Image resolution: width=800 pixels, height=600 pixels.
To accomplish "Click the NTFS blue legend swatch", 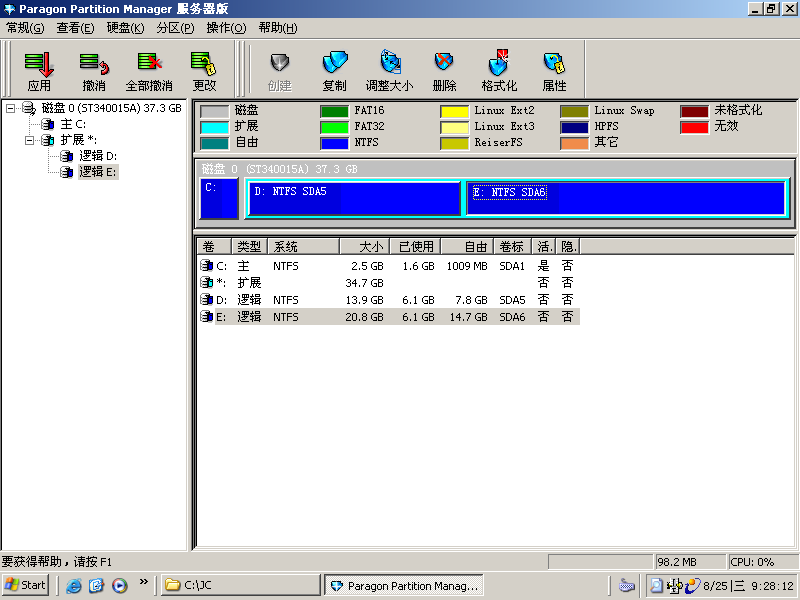I will [334, 143].
